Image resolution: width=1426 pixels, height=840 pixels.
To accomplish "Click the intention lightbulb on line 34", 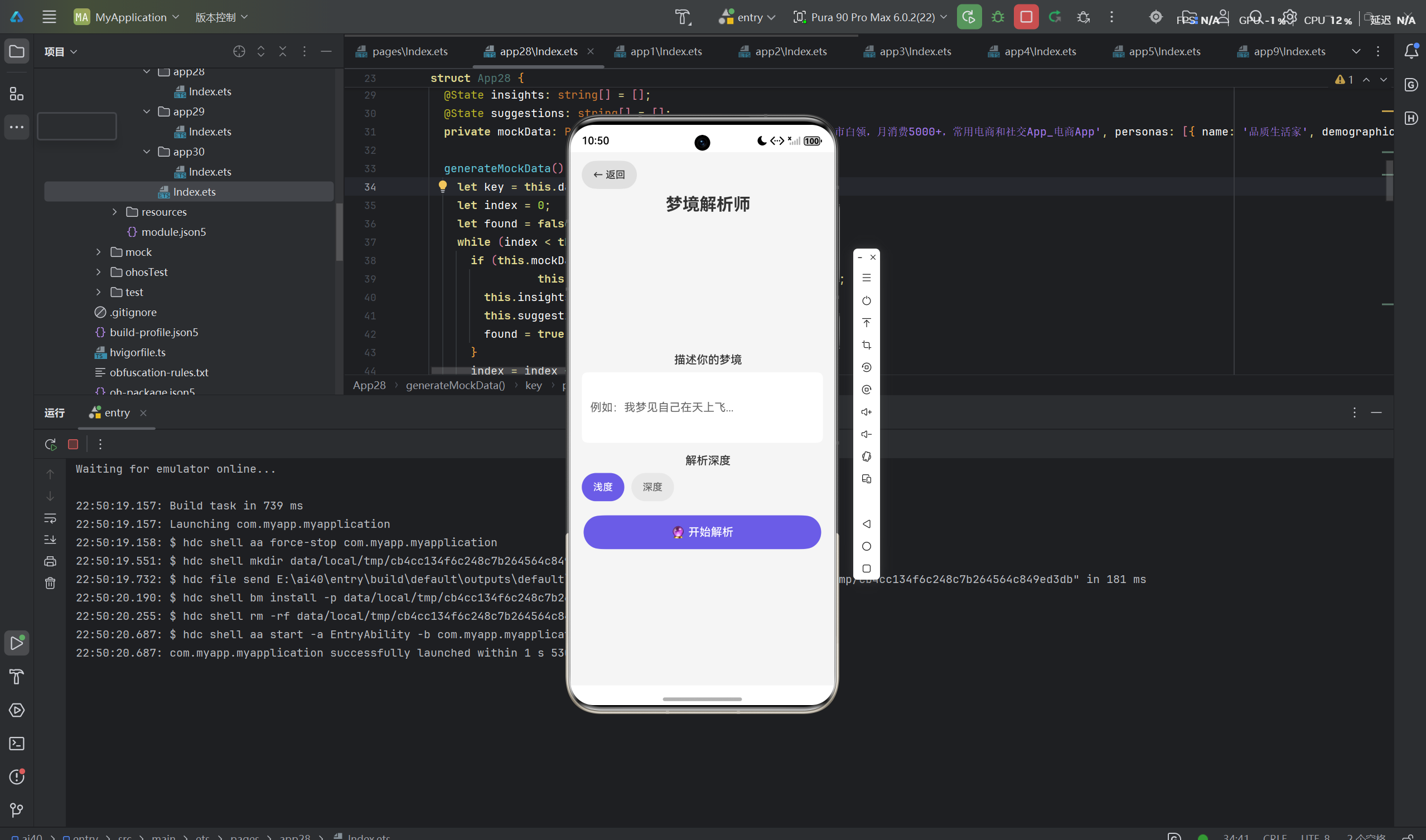I will pos(443,186).
